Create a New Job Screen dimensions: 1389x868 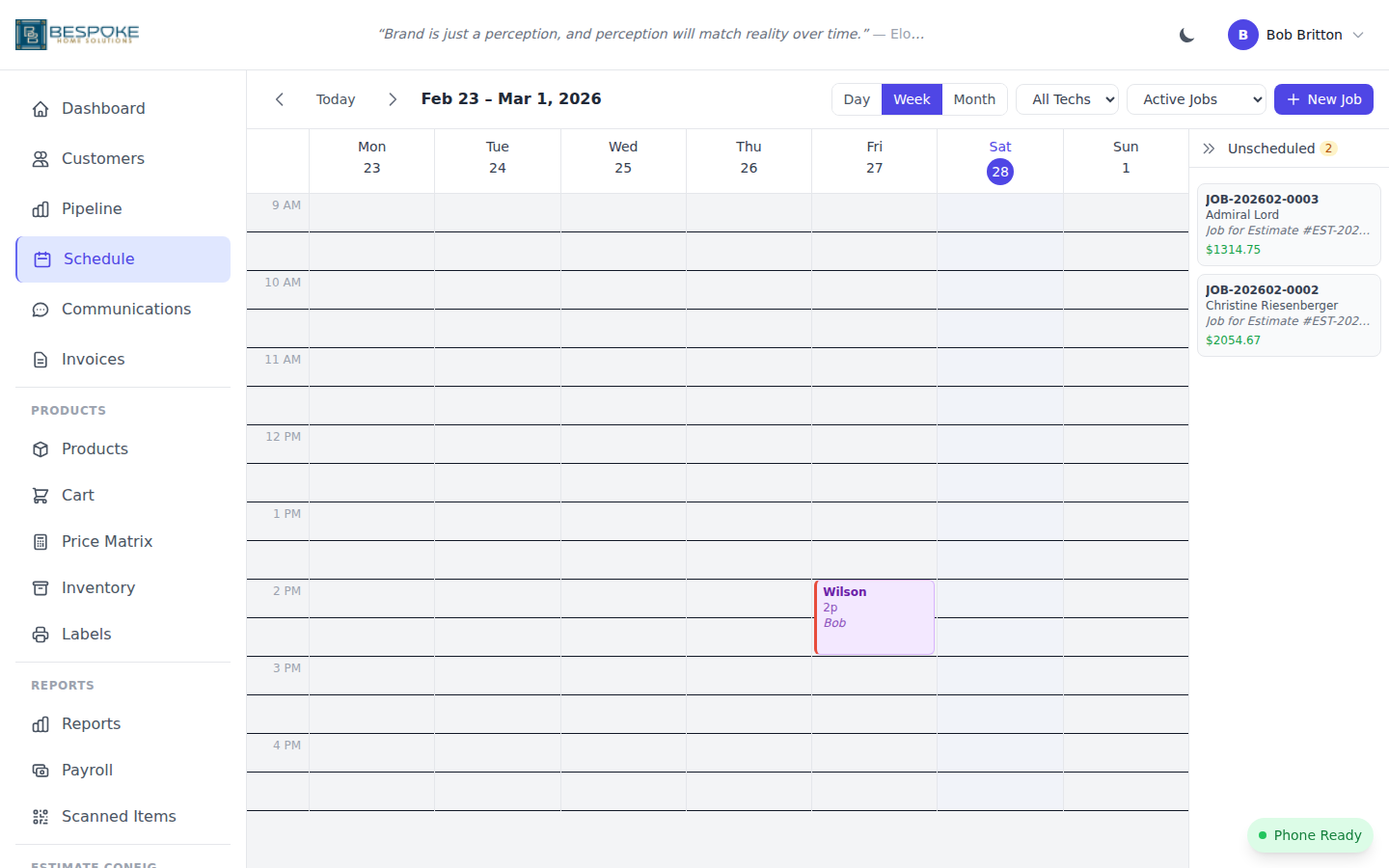1323,98
